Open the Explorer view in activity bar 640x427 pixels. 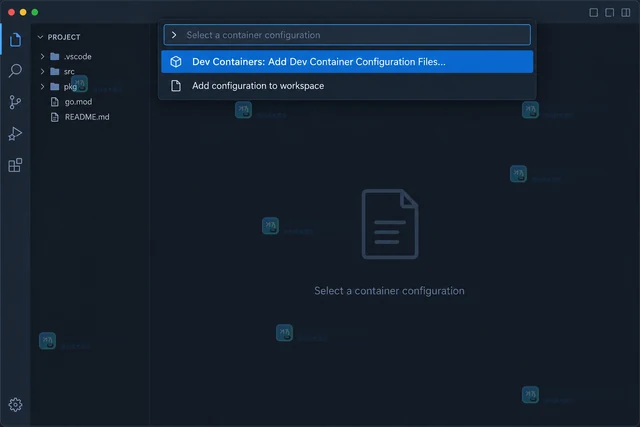click(15, 40)
